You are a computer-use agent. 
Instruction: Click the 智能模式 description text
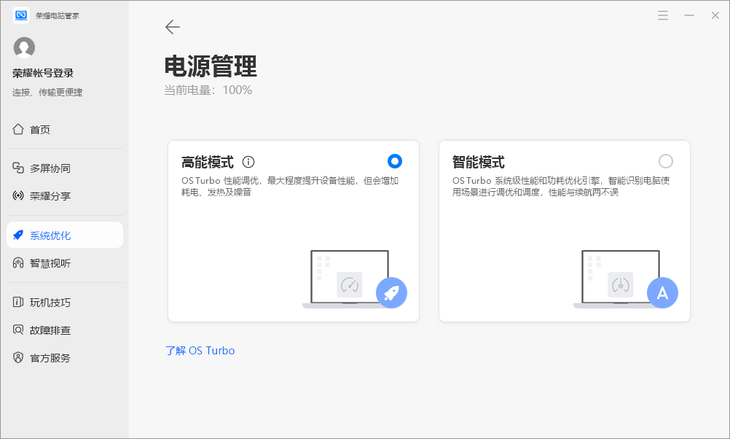[x=561, y=186]
